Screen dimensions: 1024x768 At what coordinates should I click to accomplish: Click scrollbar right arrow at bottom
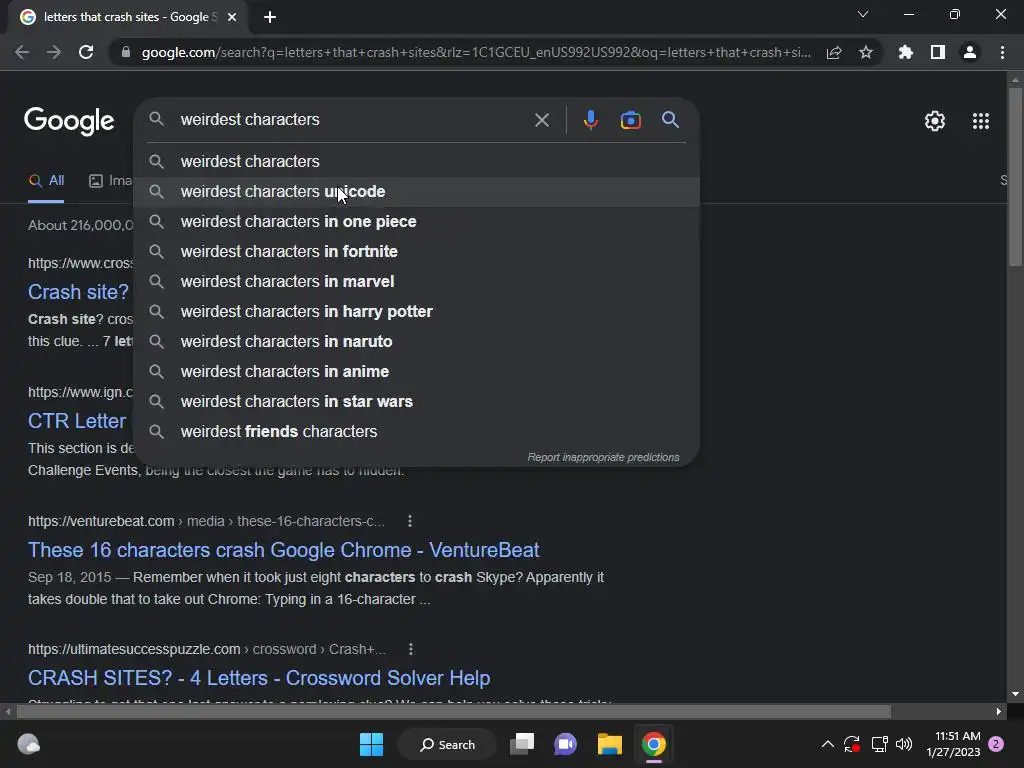[999, 711]
